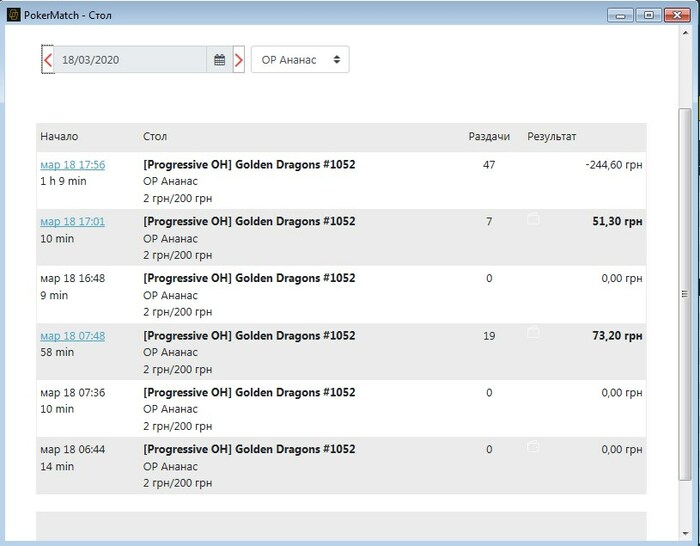700x546 pixels.
Task: Click the vertical scrollbar thumb
Action: [685, 294]
